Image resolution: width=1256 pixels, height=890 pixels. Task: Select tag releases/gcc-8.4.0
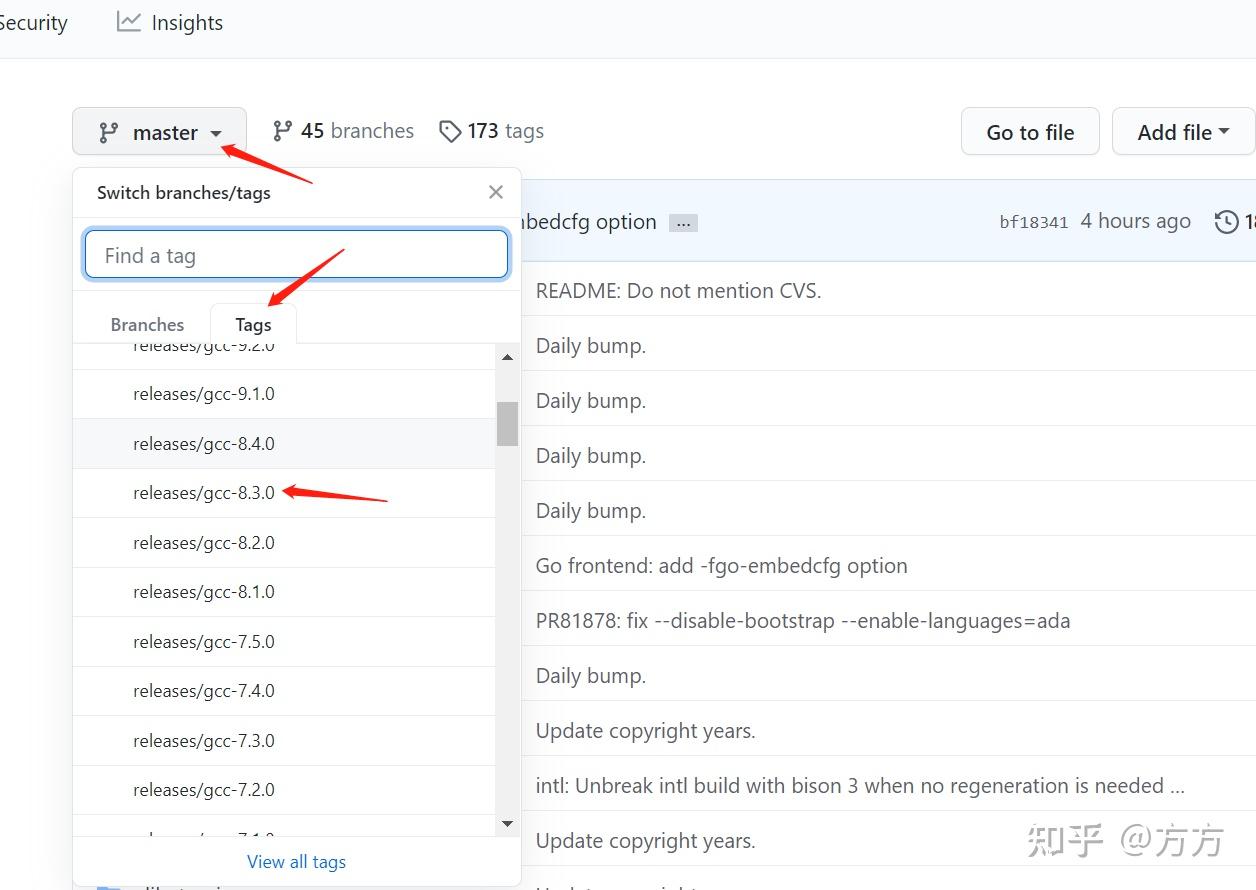coord(284,443)
